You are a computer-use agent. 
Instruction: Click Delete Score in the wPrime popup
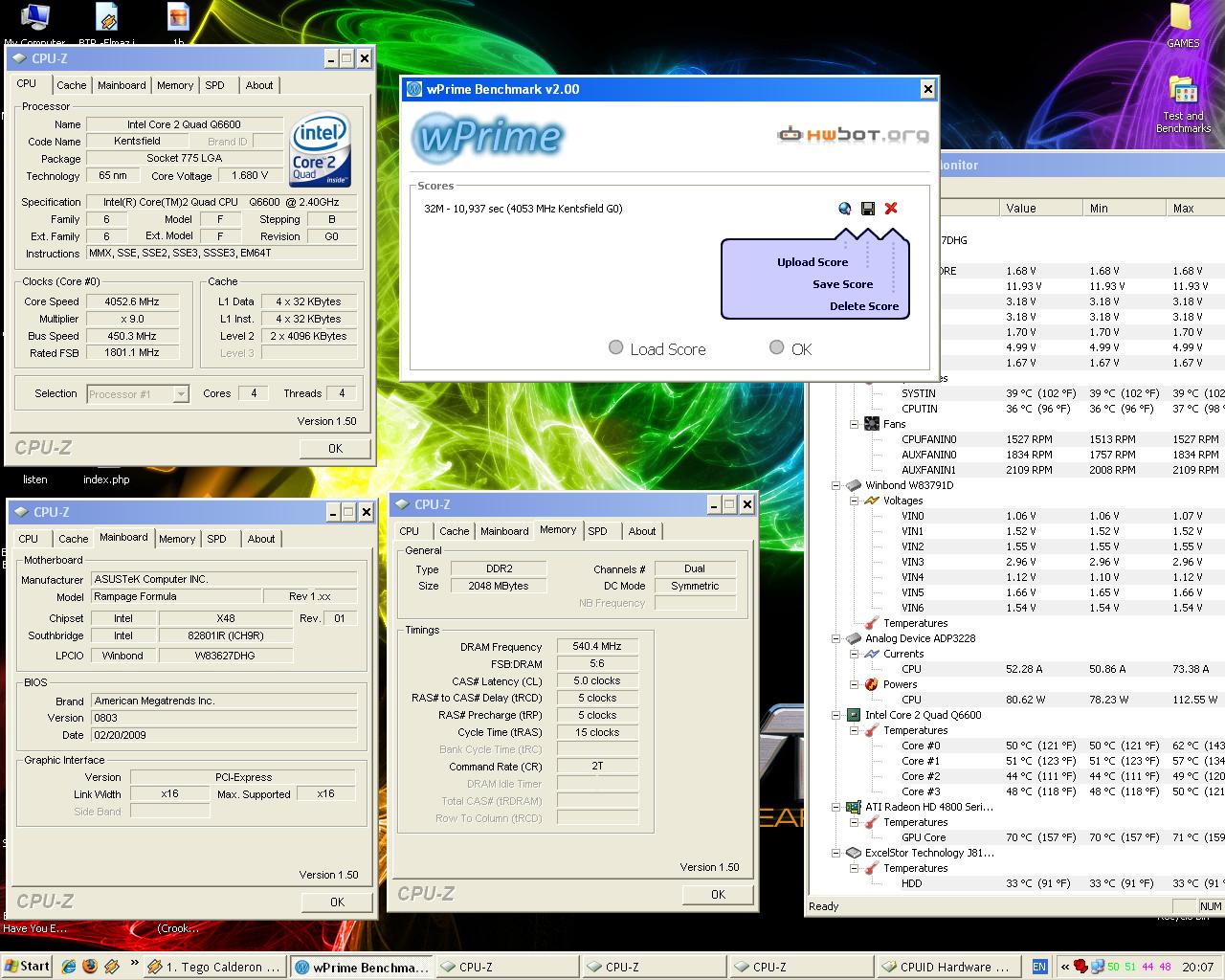coord(864,306)
